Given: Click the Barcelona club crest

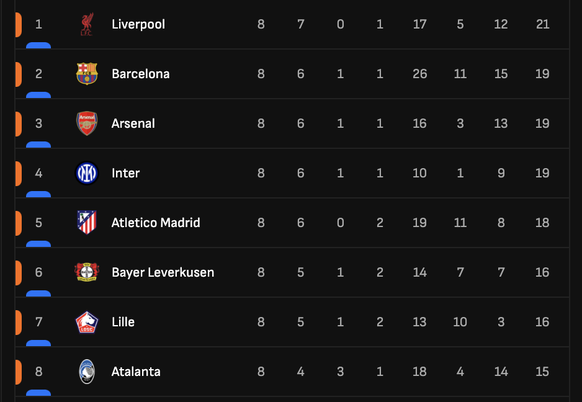Looking at the screenshot, I should (87, 74).
